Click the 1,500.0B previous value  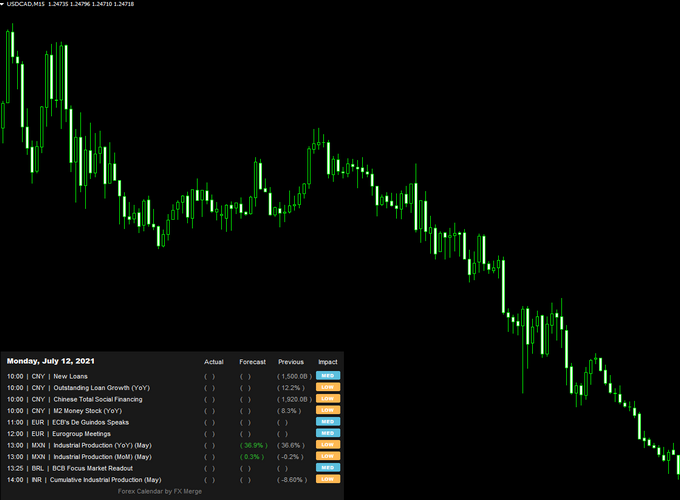(294, 376)
